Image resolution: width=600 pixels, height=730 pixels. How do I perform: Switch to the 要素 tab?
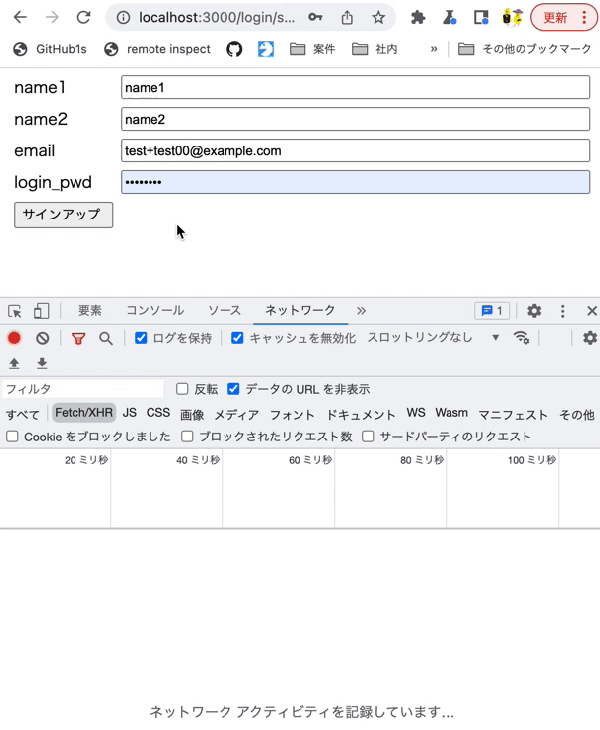point(89,311)
